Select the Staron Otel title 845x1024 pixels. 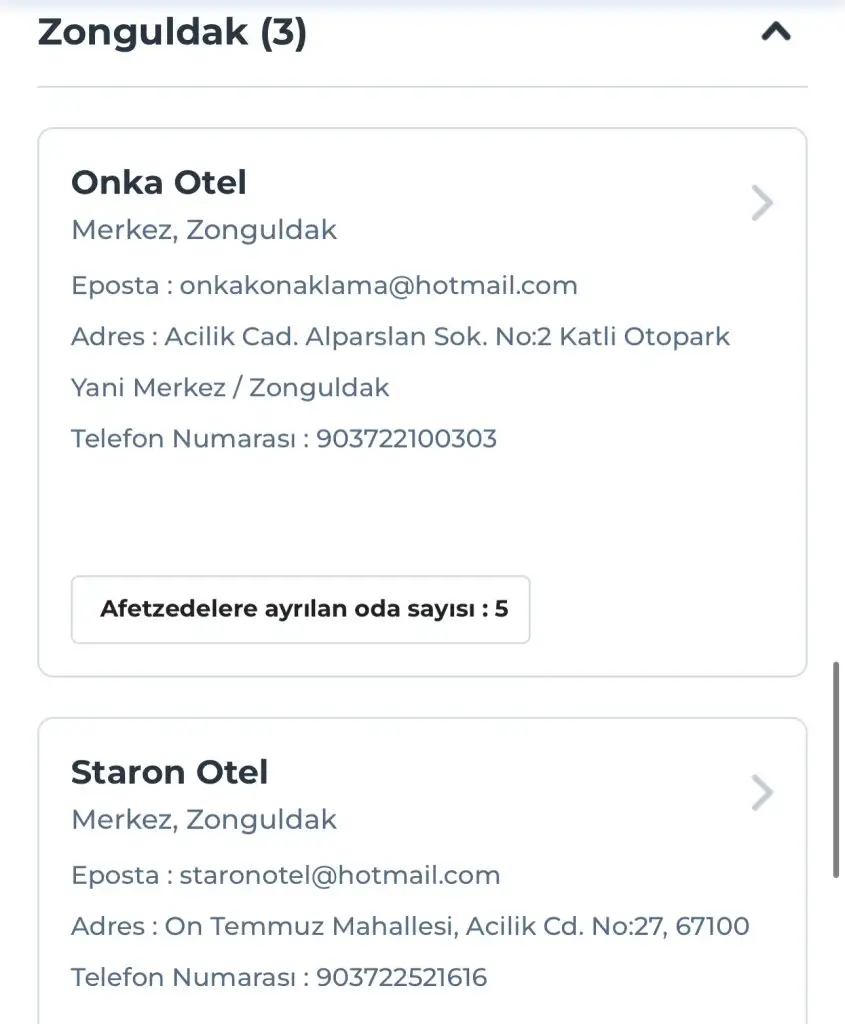click(x=170, y=773)
